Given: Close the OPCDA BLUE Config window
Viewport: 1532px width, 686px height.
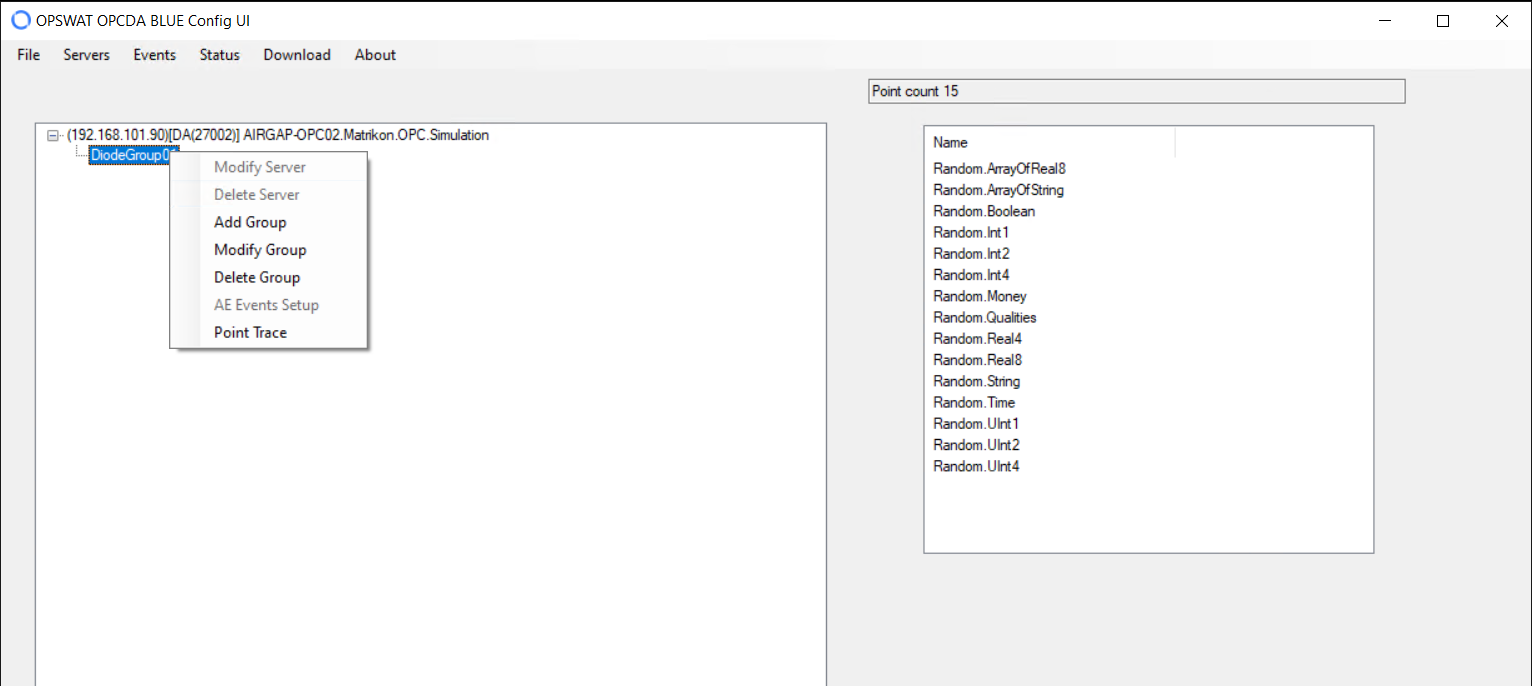Looking at the screenshot, I should (1501, 21).
